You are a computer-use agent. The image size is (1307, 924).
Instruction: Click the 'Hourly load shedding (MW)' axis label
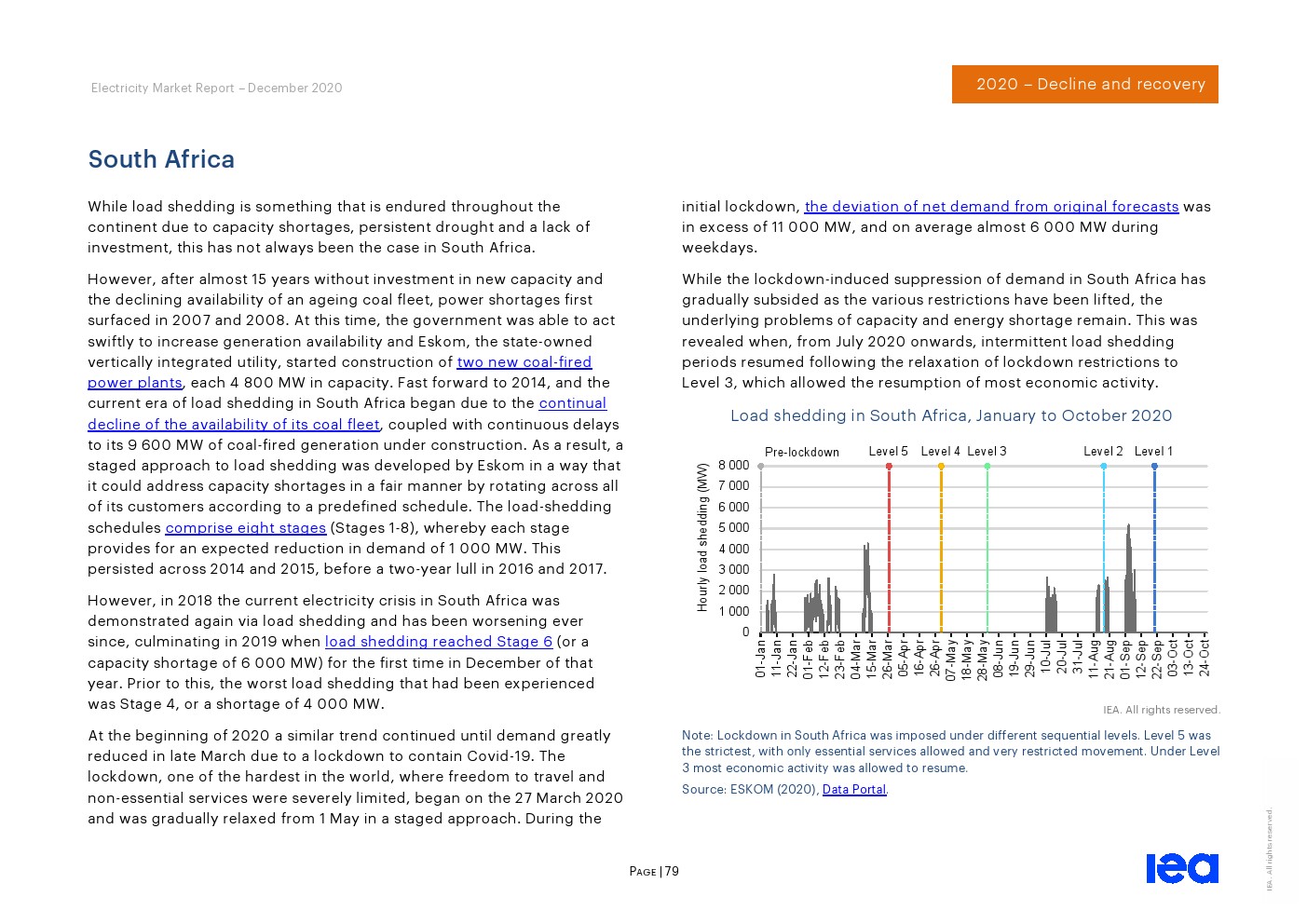(x=702, y=537)
